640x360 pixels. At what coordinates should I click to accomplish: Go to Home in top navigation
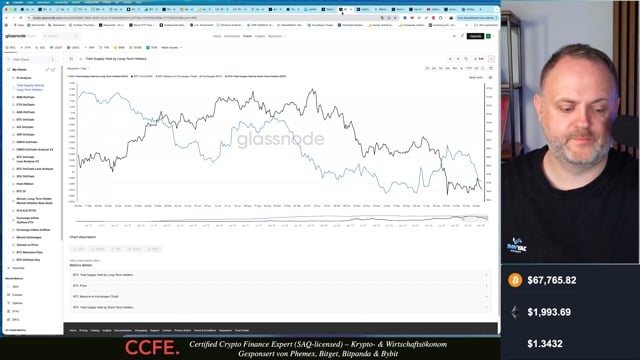(x=217, y=36)
